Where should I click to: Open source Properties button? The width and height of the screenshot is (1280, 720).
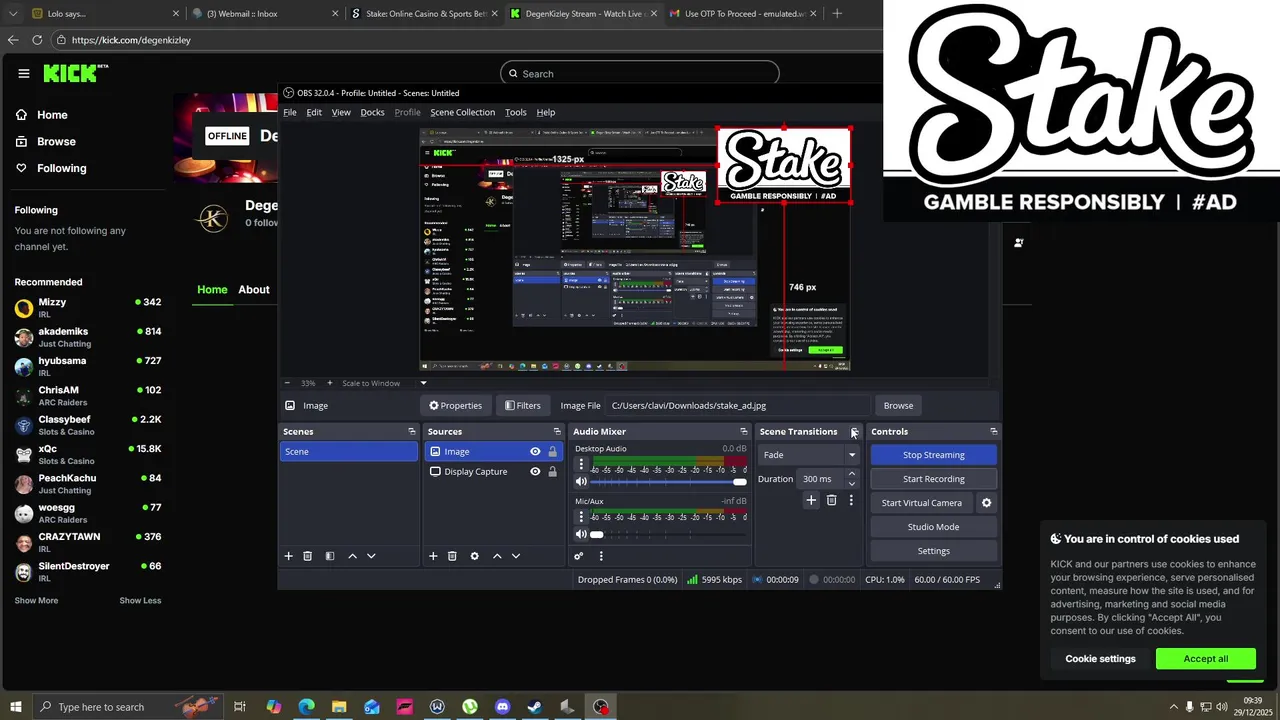pyautogui.click(x=455, y=405)
